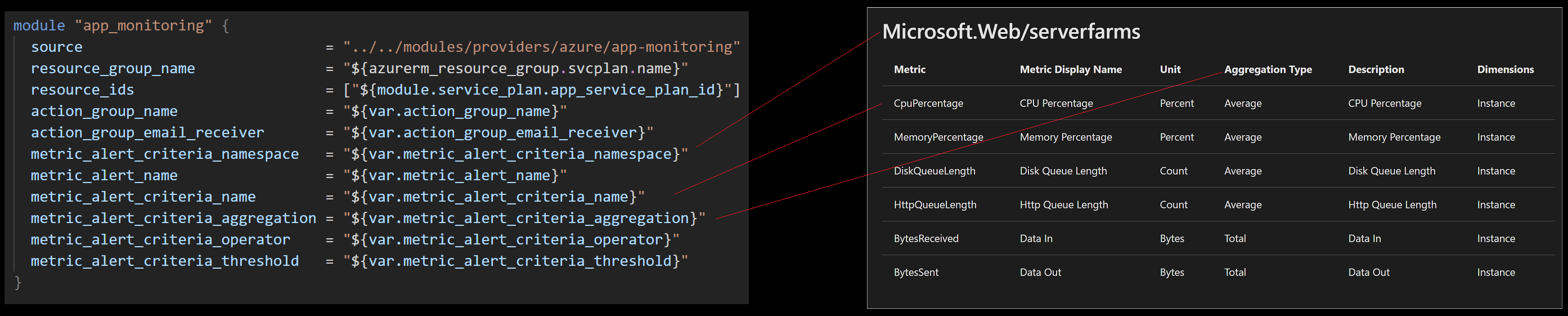Click the module "app_monitoring" declaration line
Viewport: 1568px width, 316px height.
(x=121, y=25)
